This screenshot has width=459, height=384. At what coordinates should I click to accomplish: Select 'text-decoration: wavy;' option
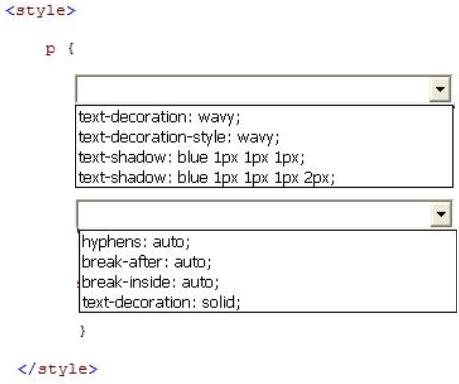click(x=159, y=117)
